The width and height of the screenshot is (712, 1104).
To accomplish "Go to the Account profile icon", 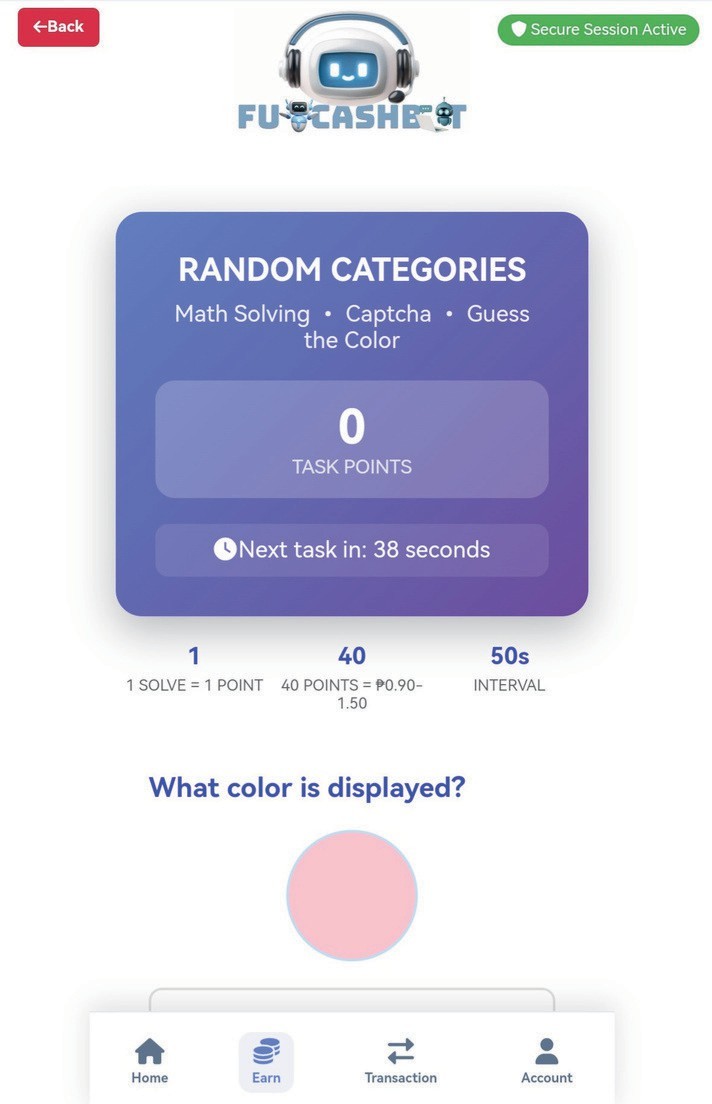I will [x=546, y=1051].
